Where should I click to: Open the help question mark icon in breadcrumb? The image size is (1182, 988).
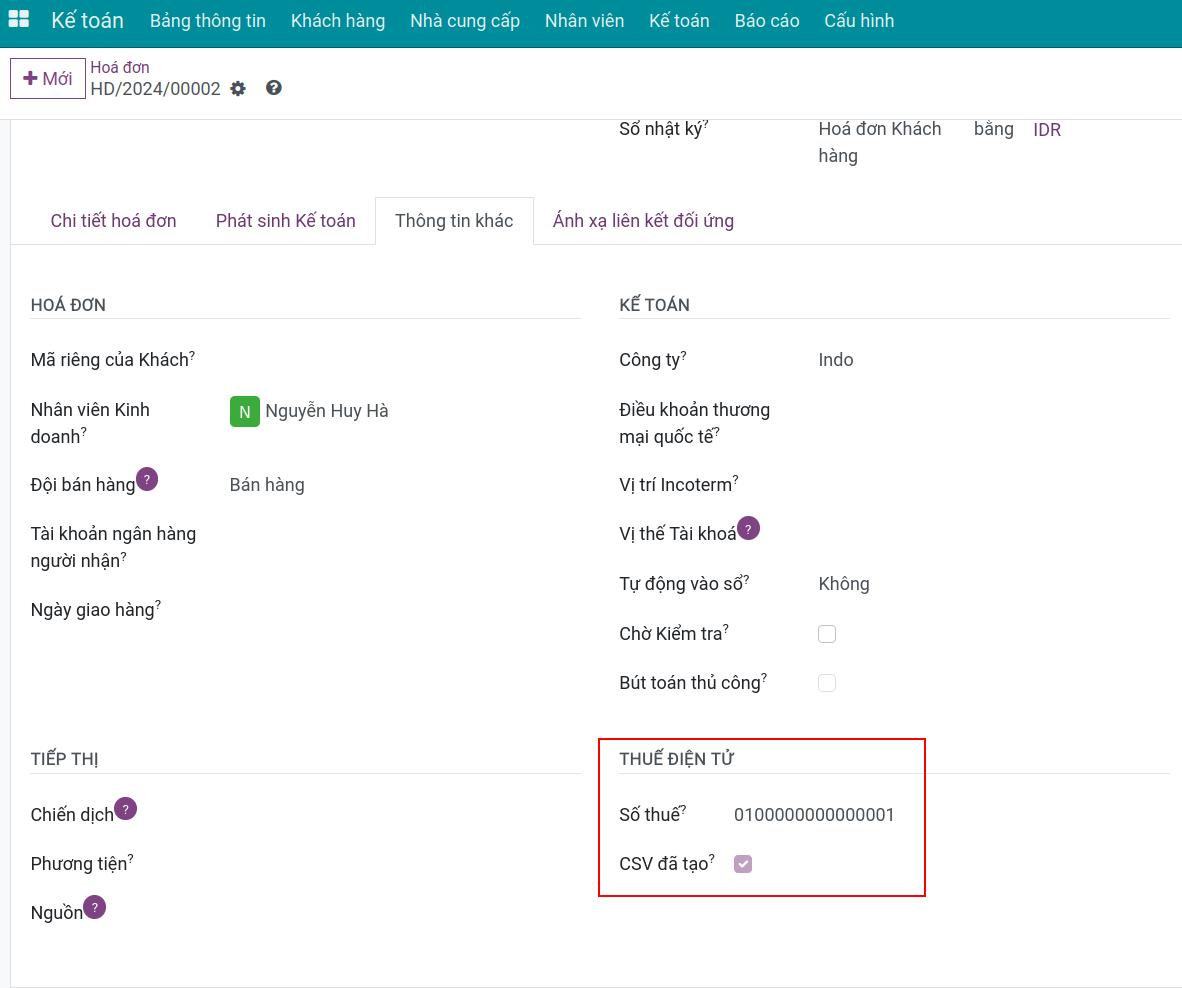274,88
